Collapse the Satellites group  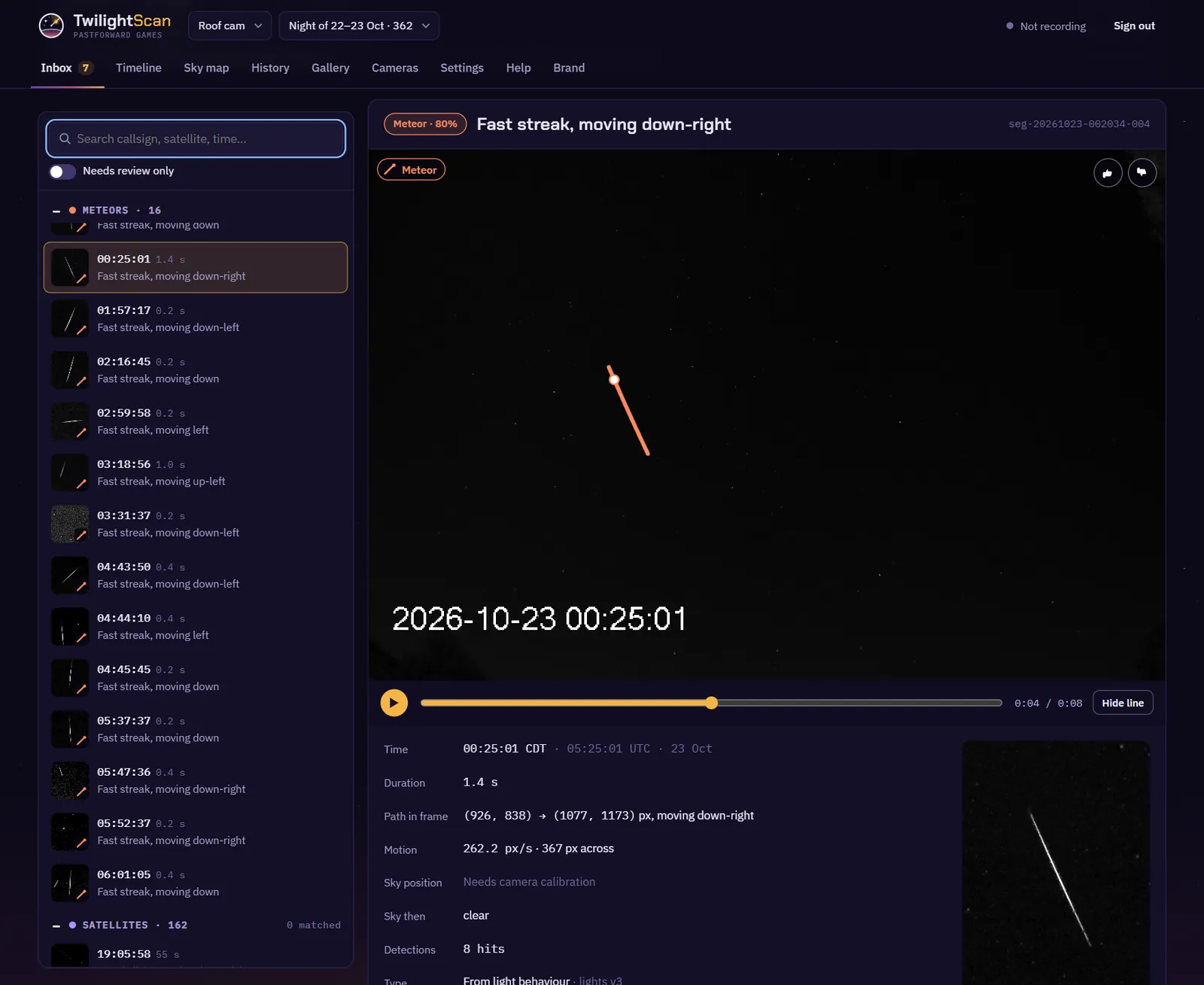click(56, 926)
